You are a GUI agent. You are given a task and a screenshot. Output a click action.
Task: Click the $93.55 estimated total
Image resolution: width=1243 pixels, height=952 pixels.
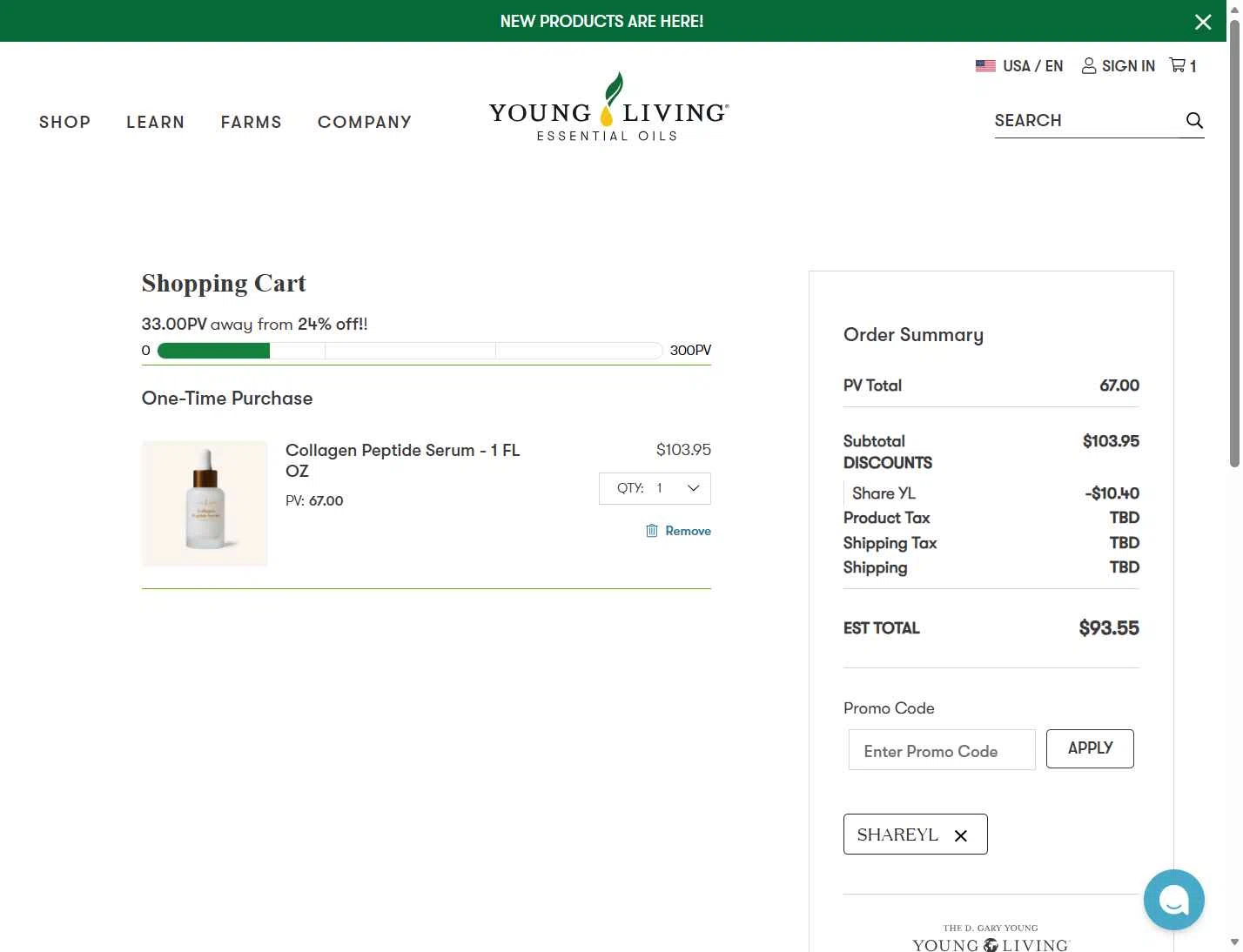[1109, 628]
